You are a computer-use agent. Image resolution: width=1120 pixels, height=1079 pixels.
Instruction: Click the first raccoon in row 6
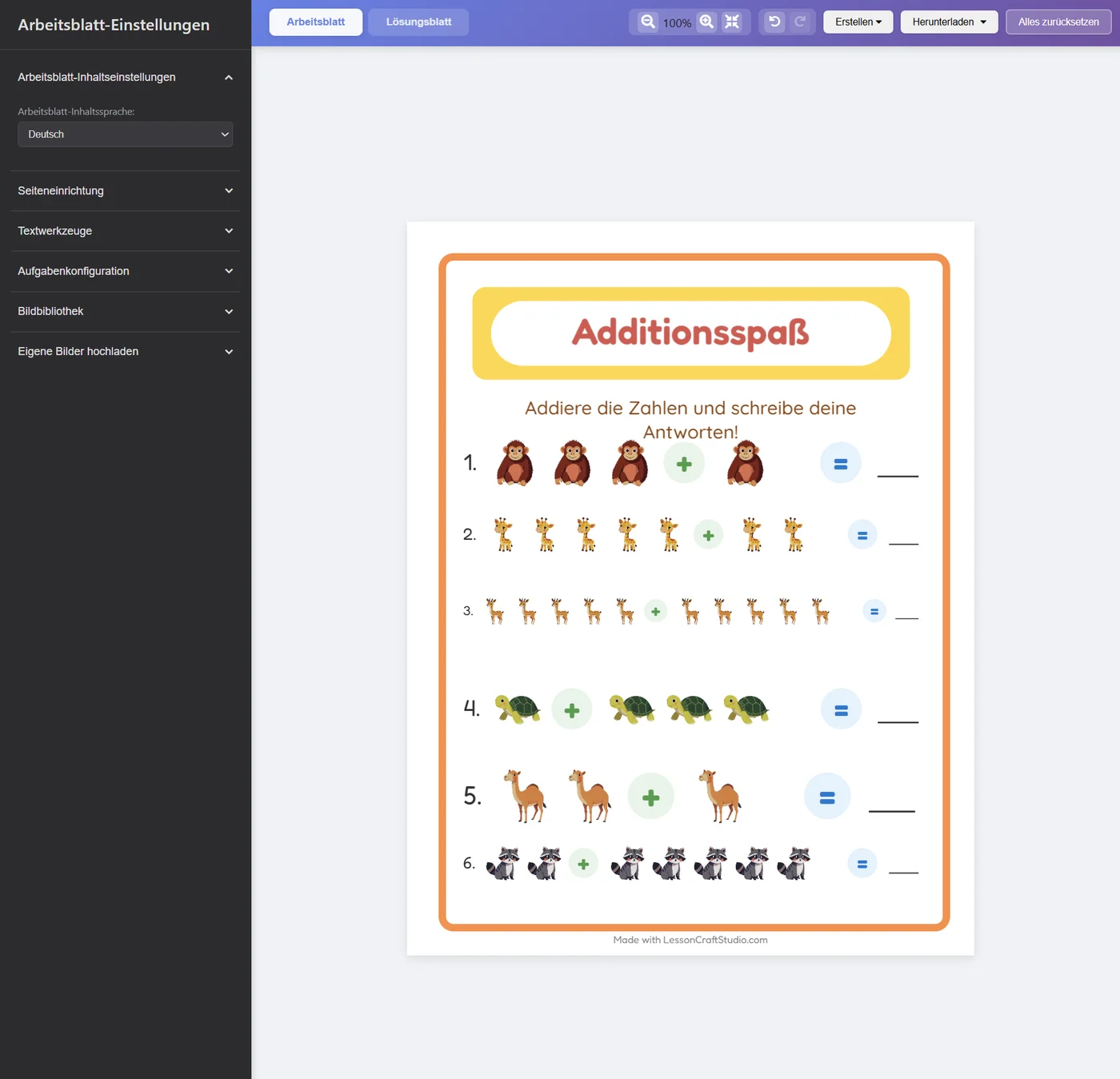pyautogui.click(x=503, y=863)
